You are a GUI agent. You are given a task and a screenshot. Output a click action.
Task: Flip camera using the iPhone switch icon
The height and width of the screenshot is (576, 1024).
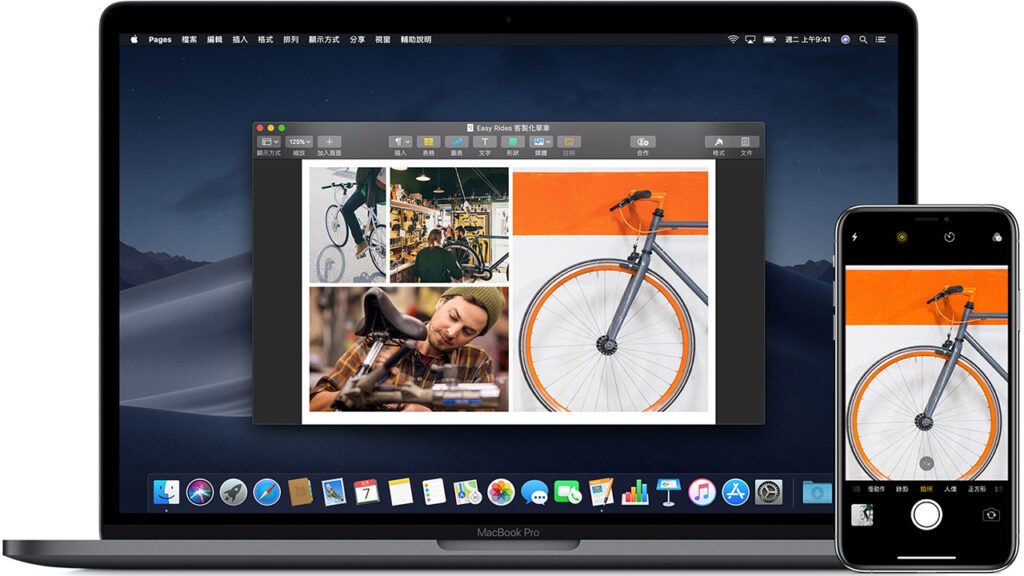click(x=990, y=514)
